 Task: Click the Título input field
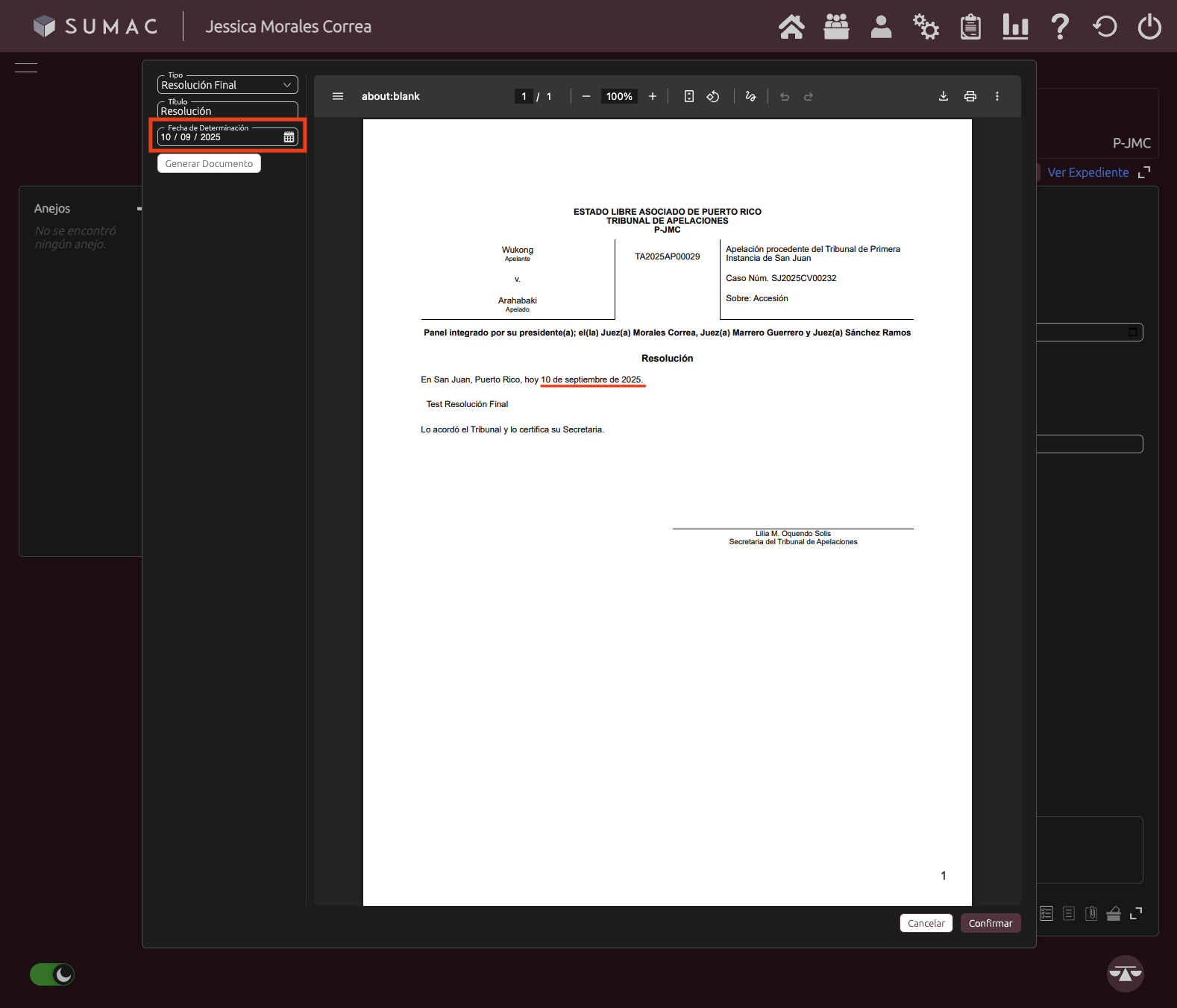click(x=227, y=111)
